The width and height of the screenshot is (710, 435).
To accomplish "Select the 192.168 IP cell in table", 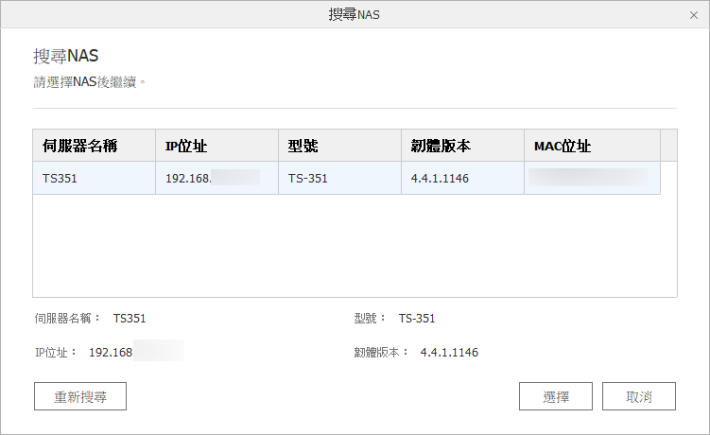I will pos(217,178).
